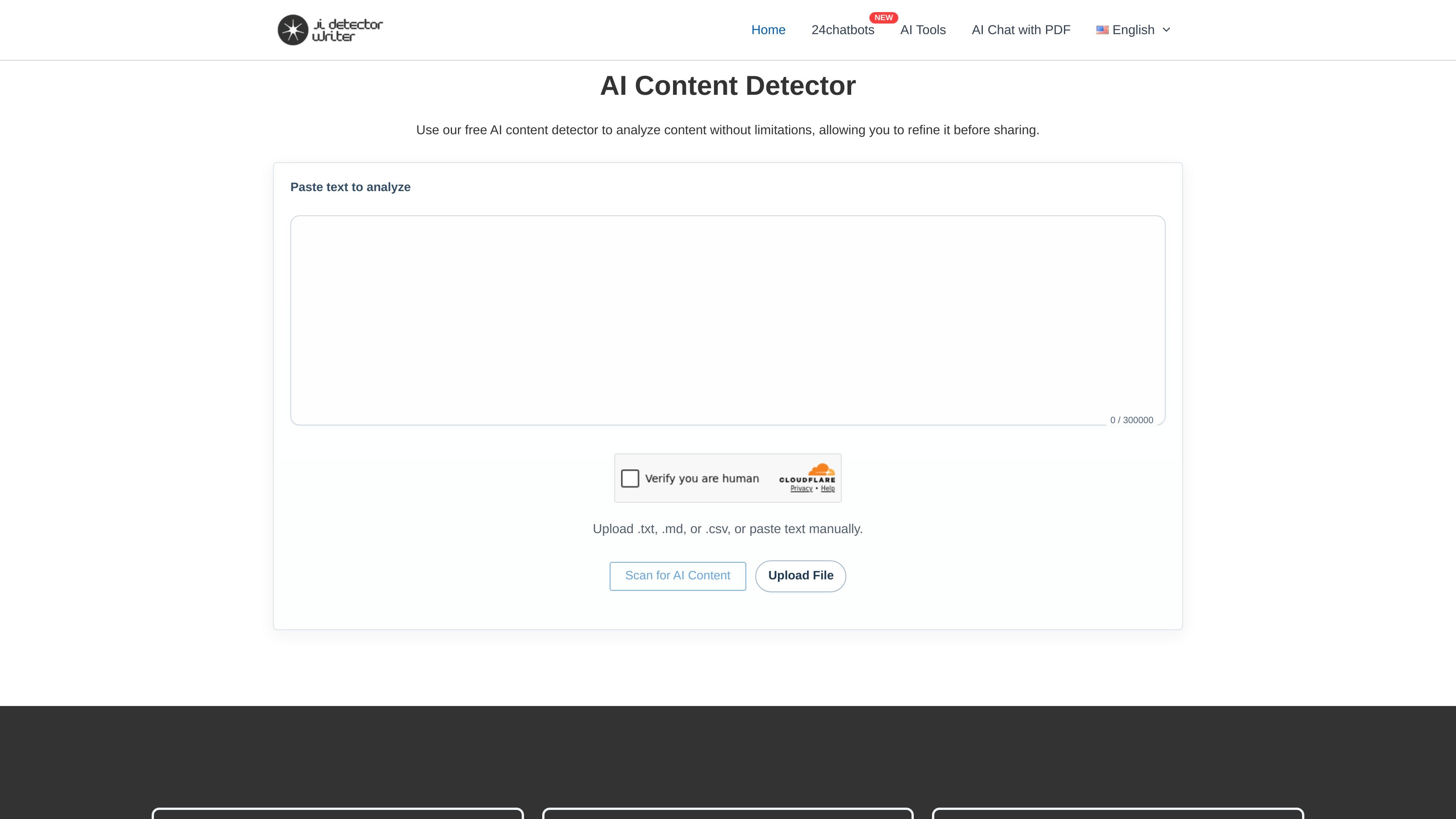Click the US flag icon beside English
The width and height of the screenshot is (1456, 819).
pos(1102,30)
